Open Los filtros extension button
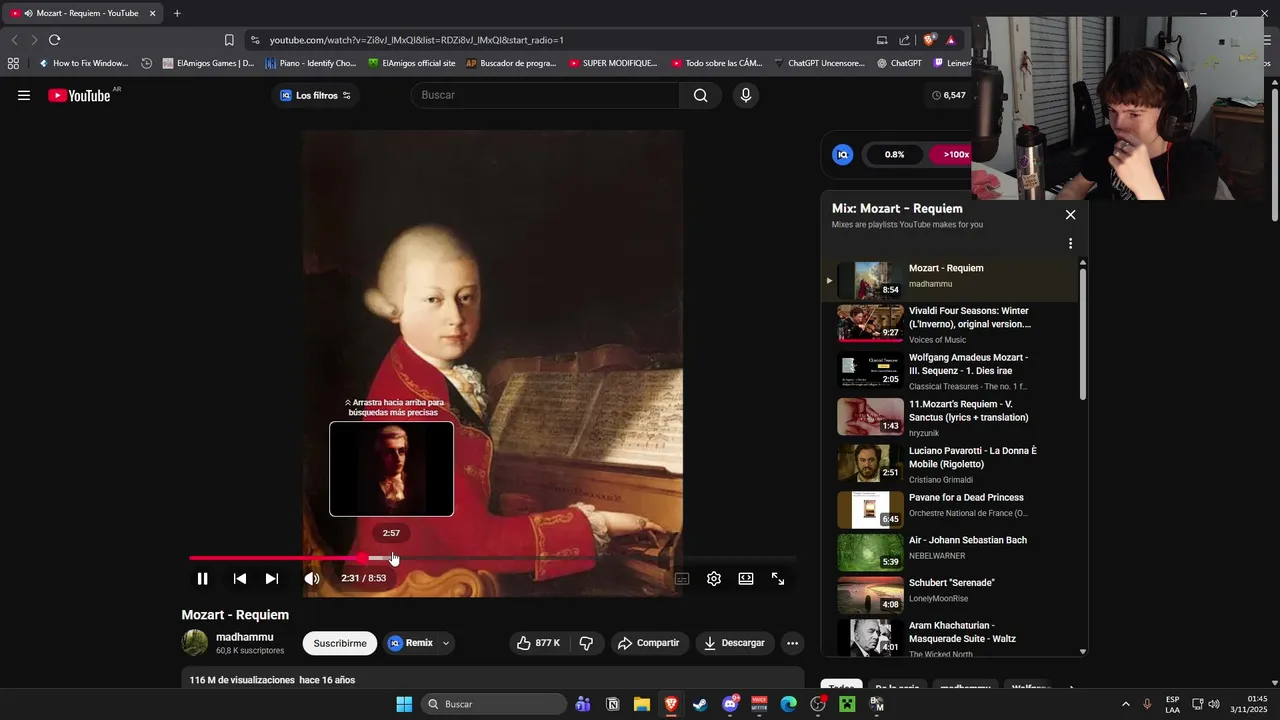1280x720 pixels. click(315, 96)
